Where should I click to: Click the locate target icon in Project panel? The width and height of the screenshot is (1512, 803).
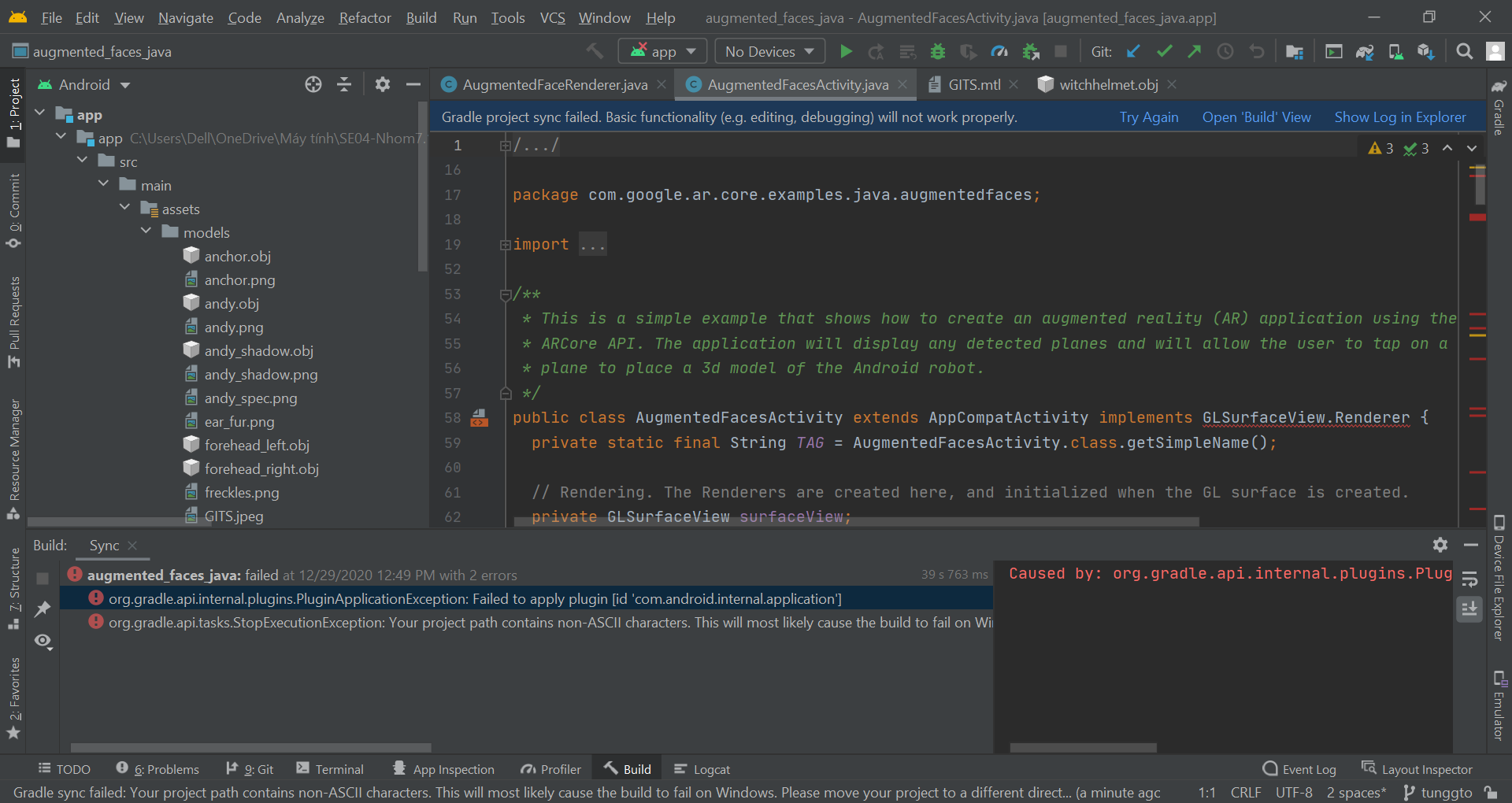tap(313, 85)
